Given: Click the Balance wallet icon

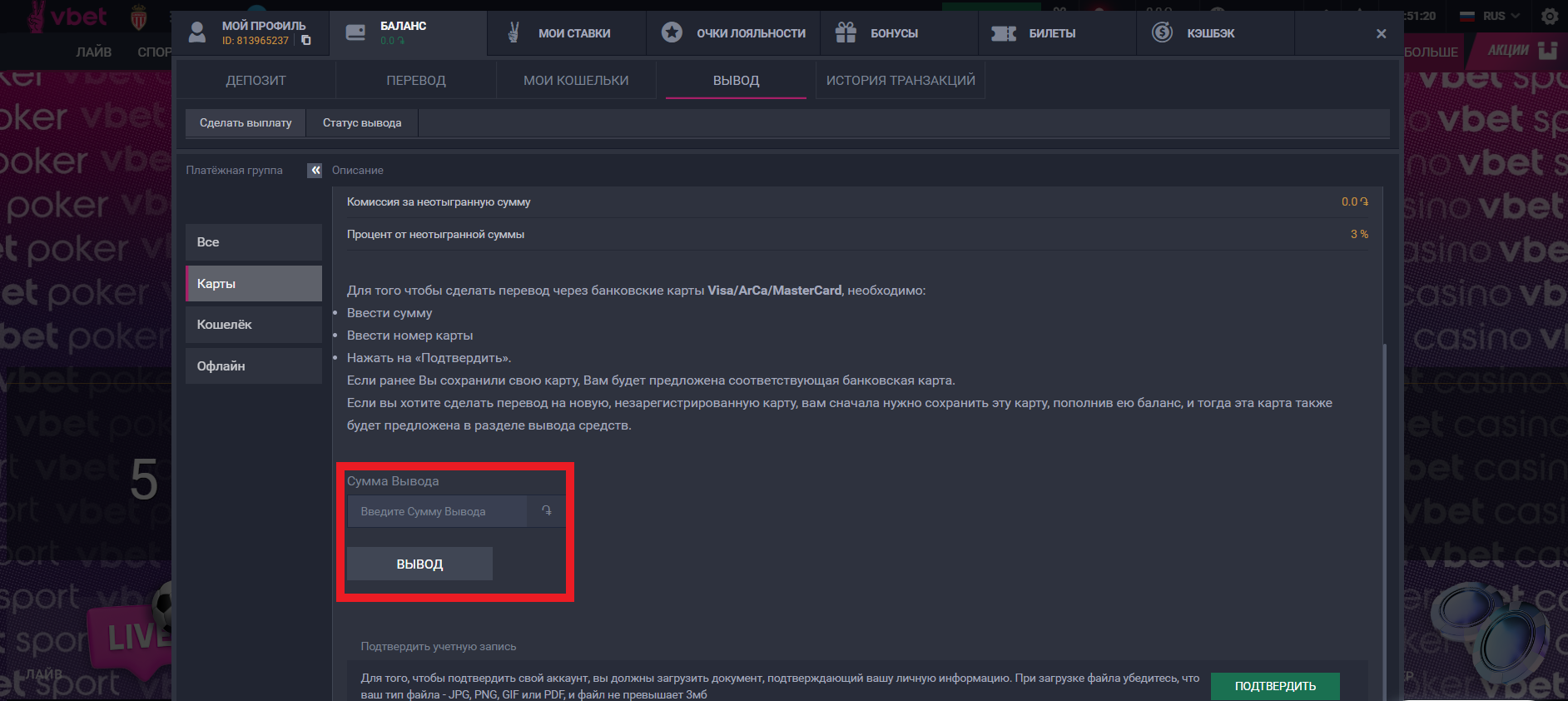Looking at the screenshot, I should coord(355,32).
